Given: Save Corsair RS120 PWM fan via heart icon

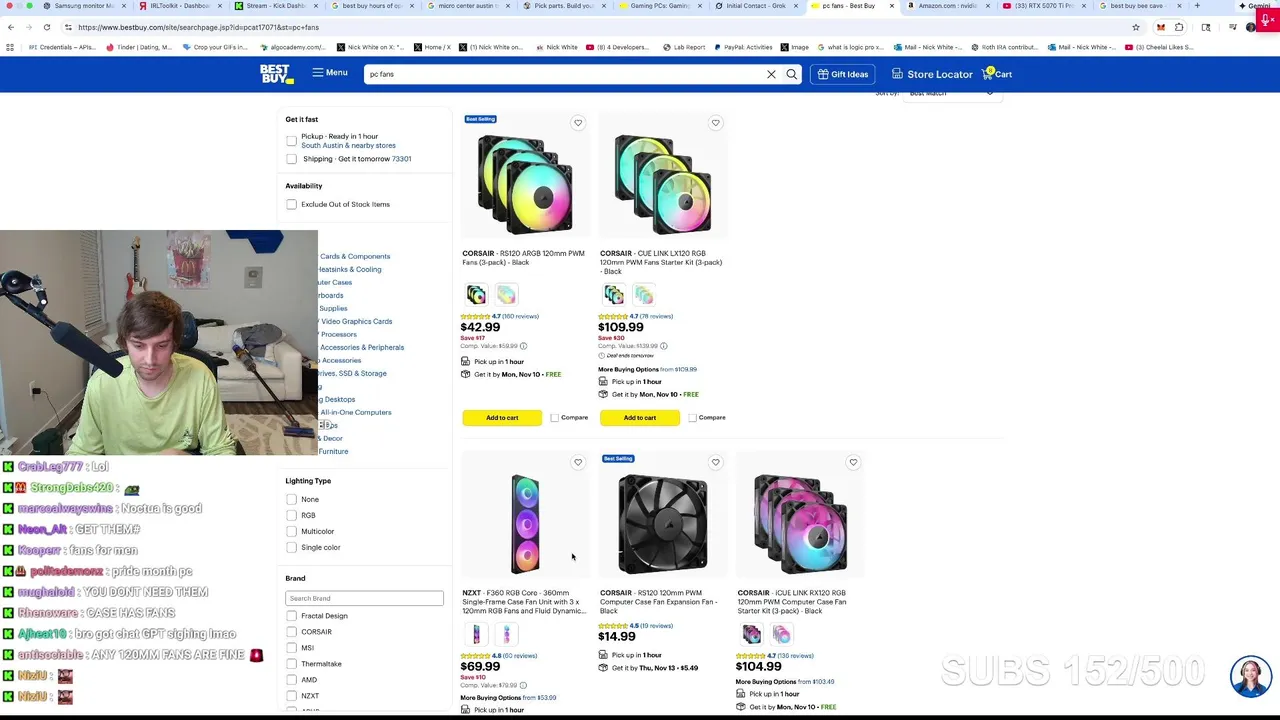Looking at the screenshot, I should [x=715, y=463].
